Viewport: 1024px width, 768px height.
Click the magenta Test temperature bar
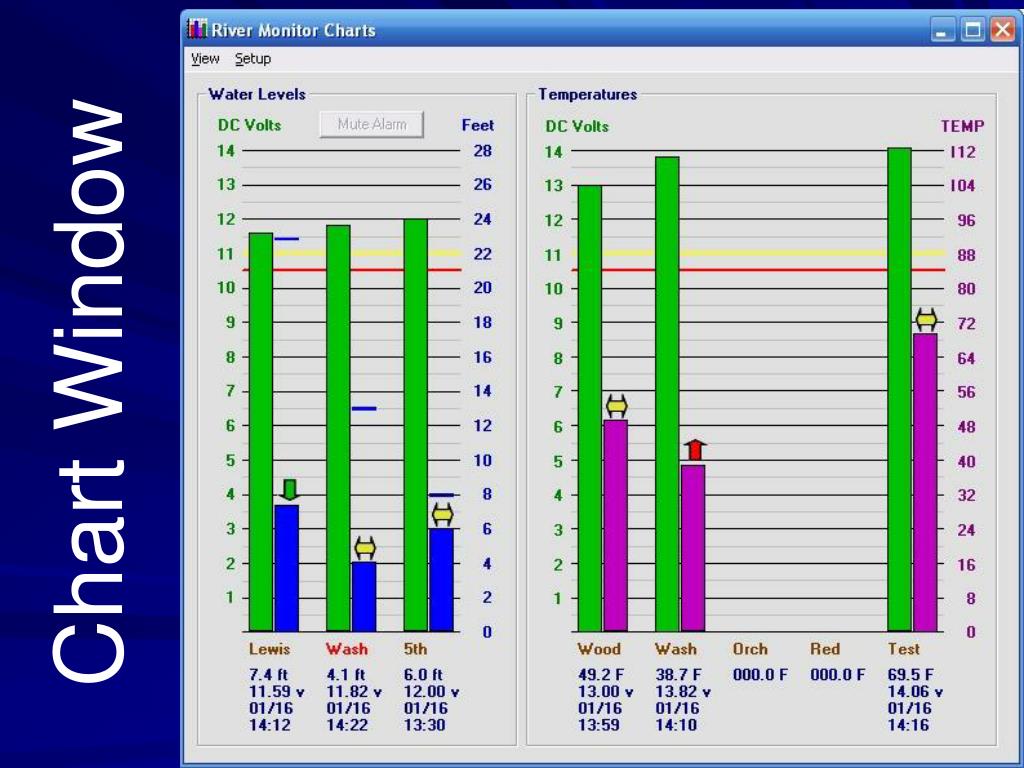[925, 482]
